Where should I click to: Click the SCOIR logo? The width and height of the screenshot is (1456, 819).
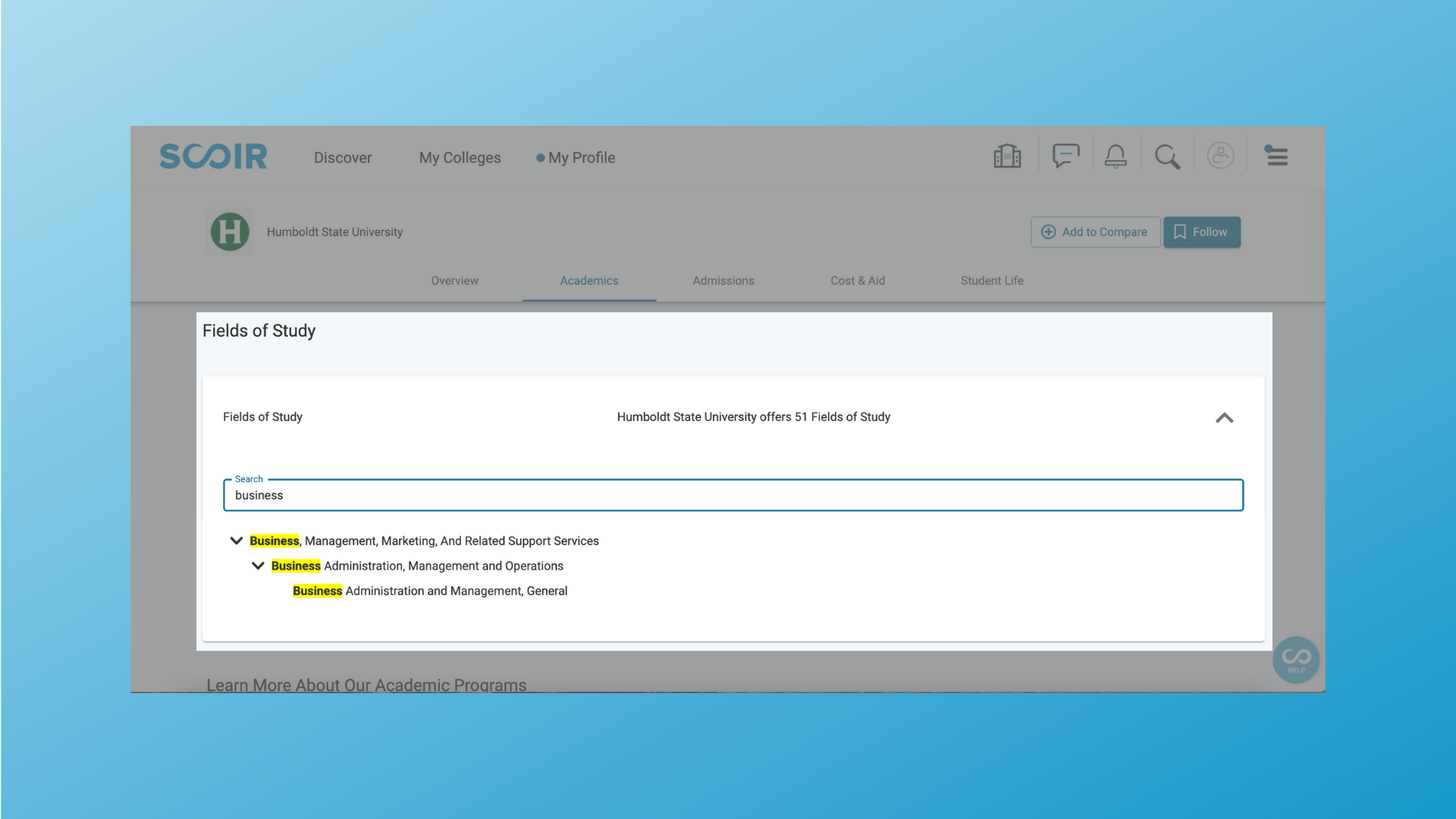tap(213, 156)
